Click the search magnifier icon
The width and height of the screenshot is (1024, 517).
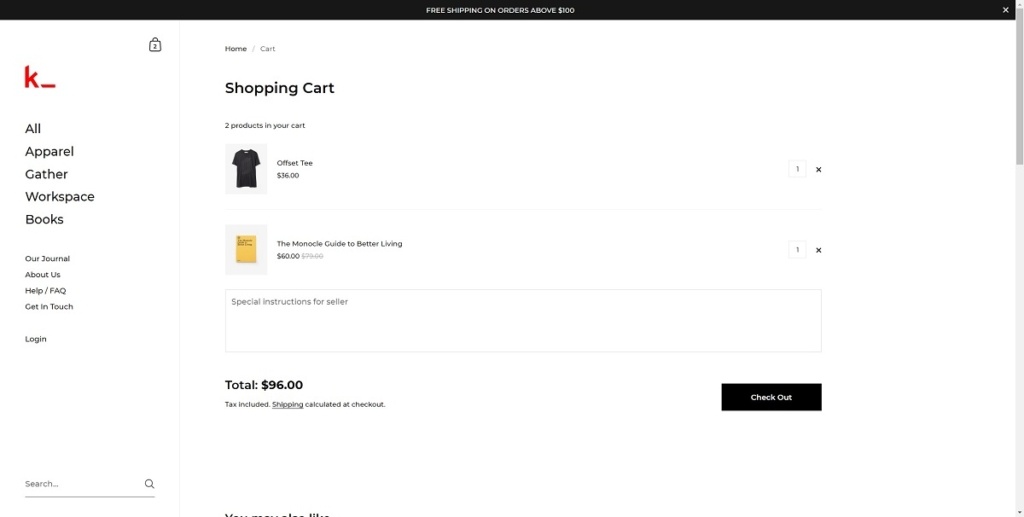pyautogui.click(x=149, y=484)
